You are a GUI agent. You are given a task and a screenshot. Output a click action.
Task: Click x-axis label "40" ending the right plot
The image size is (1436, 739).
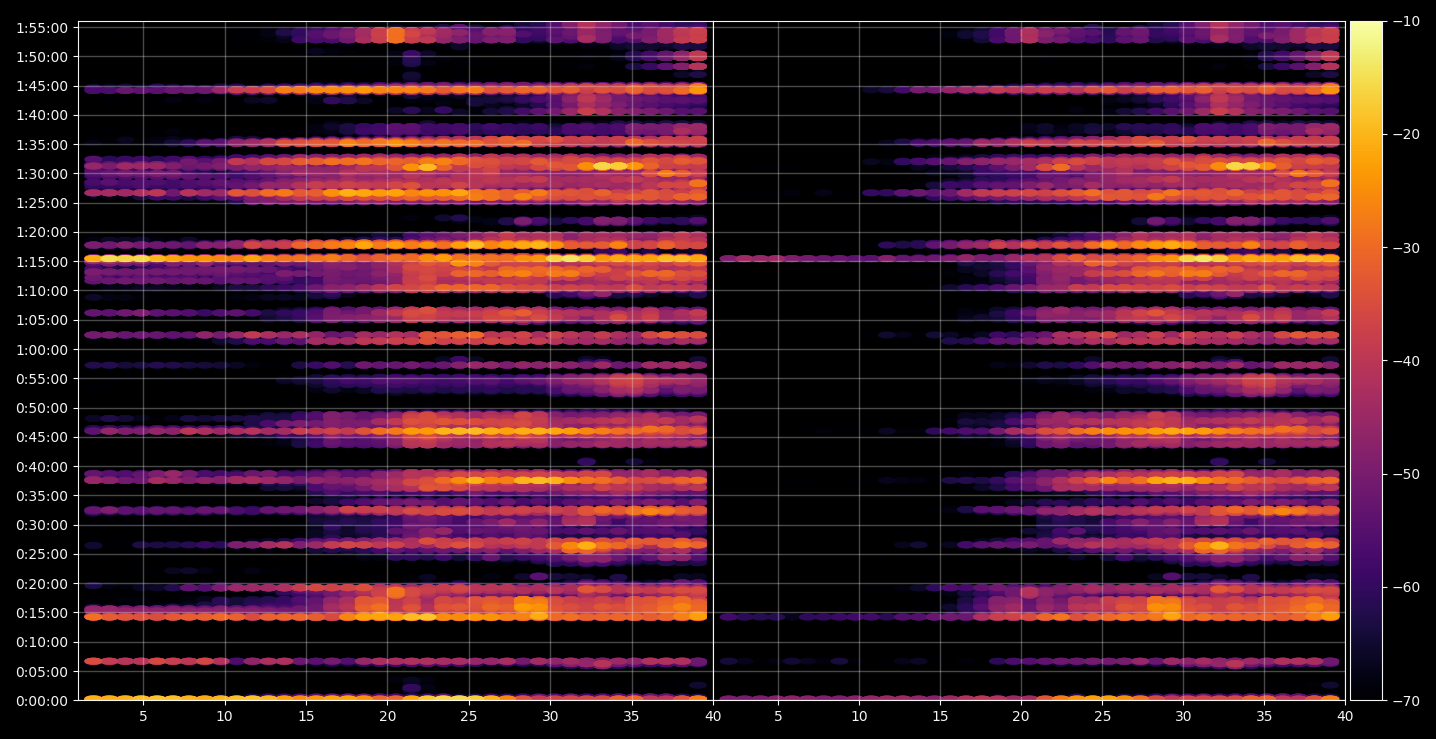click(x=1345, y=716)
